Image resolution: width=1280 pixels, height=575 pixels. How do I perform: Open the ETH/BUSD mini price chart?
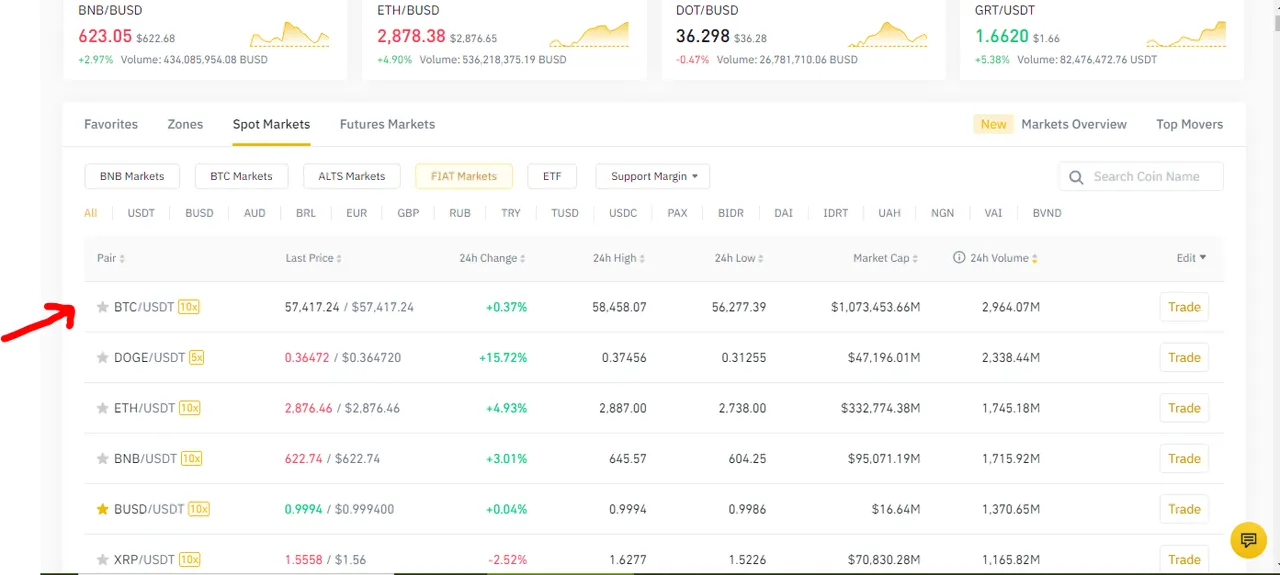pyautogui.click(x=589, y=35)
